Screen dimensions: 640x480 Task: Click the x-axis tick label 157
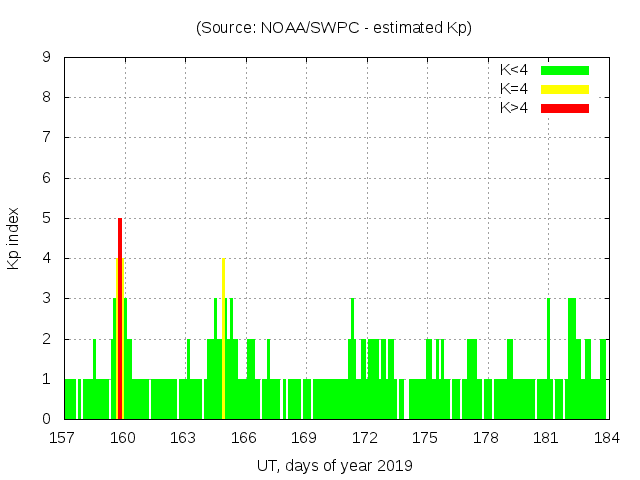click(x=63, y=437)
